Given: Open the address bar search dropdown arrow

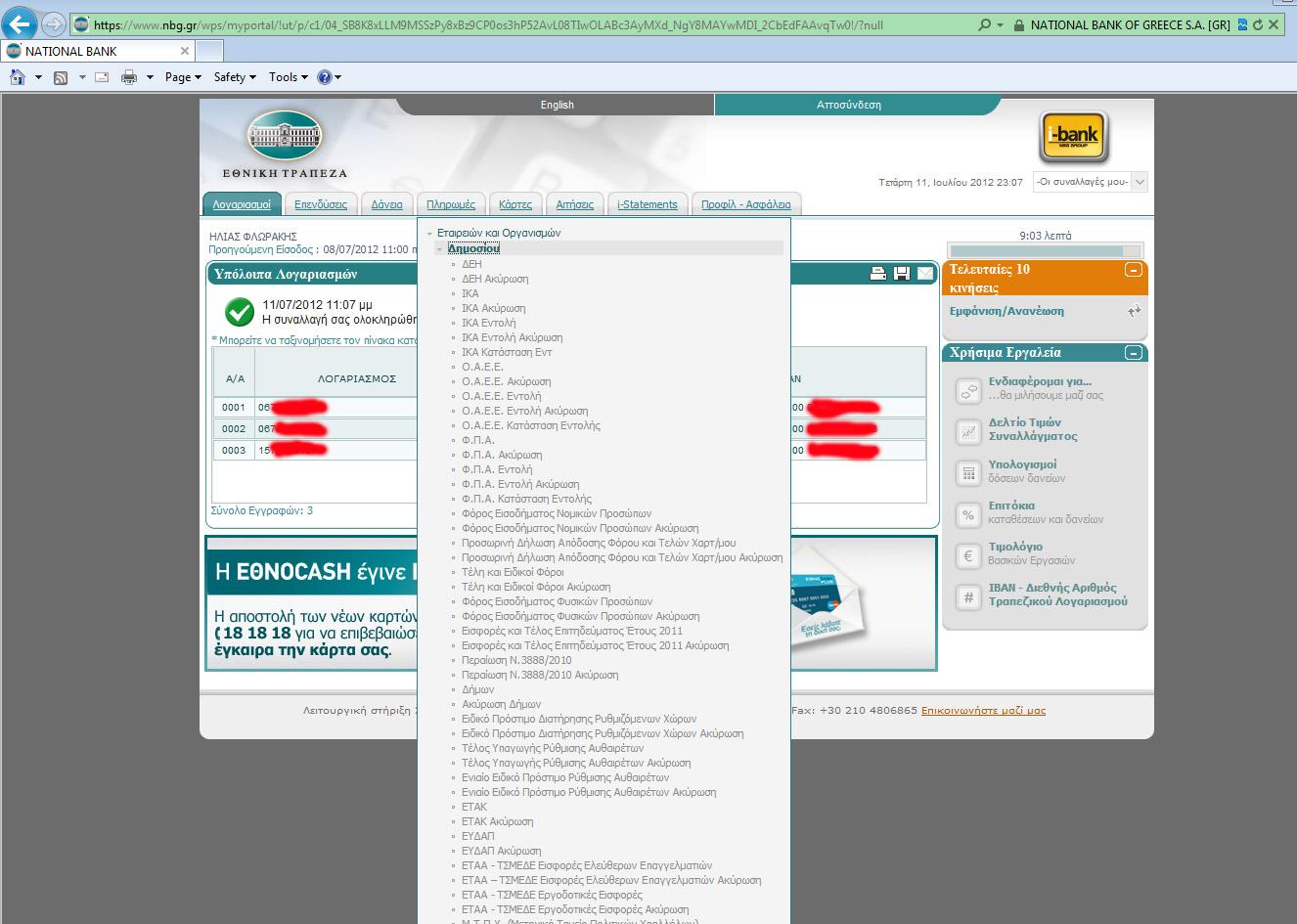Looking at the screenshot, I should point(1000,25).
